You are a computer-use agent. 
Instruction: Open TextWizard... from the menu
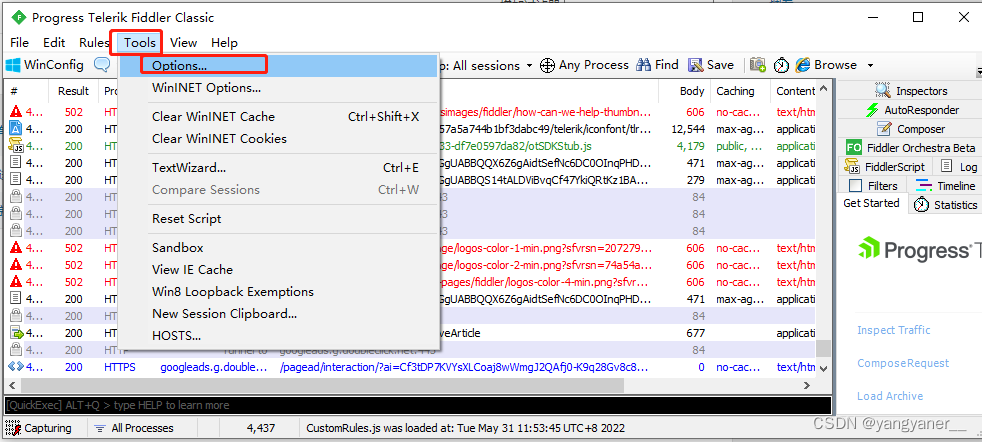coord(278,168)
